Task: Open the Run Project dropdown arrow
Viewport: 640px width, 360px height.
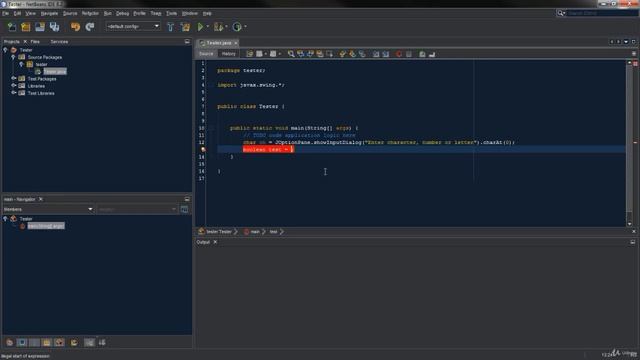Action: point(208,27)
